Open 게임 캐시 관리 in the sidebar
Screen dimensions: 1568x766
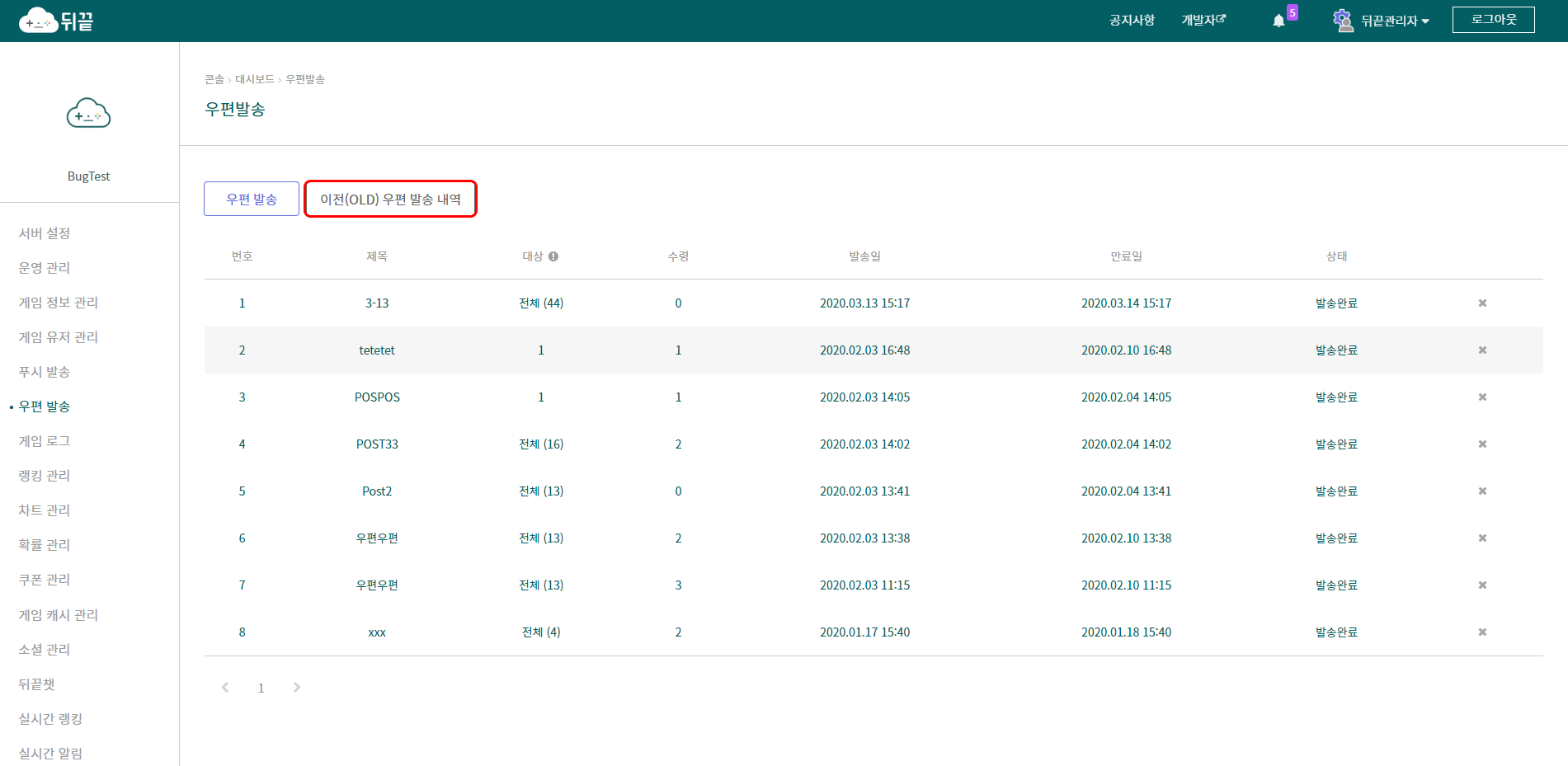[x=59, y=615]
